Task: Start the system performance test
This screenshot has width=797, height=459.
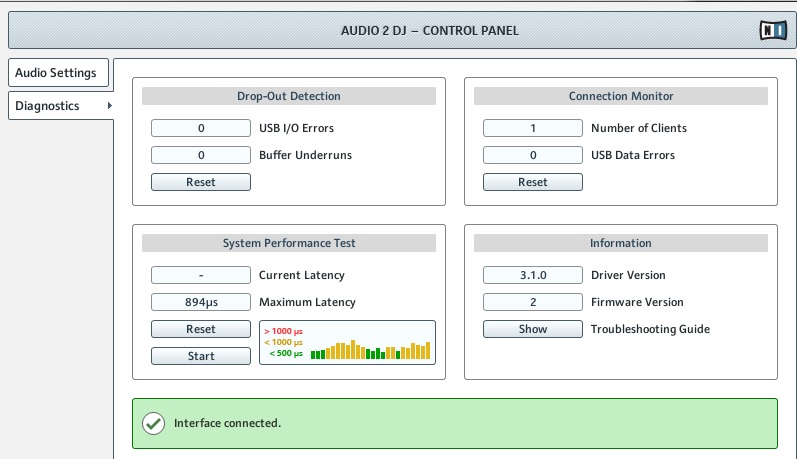Action: [x=200, y=356]
